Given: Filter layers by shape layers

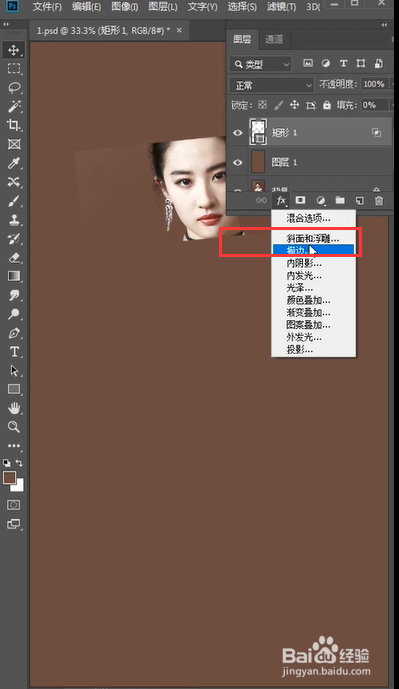Looking at the screenshot, I should tap(361, 64).
